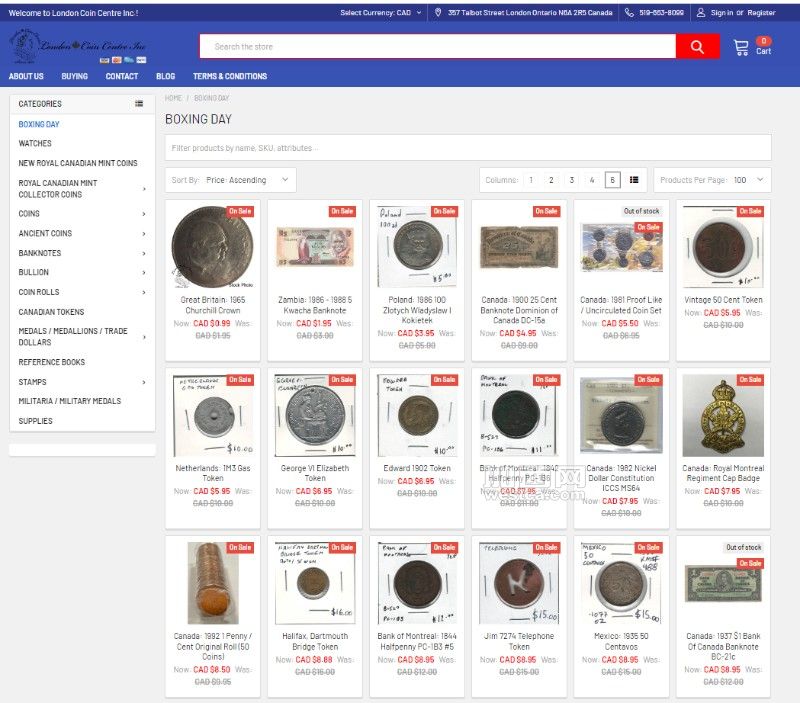Switch to list view layout icon
This screenshot has height=703, width=800.
(634, 180)
